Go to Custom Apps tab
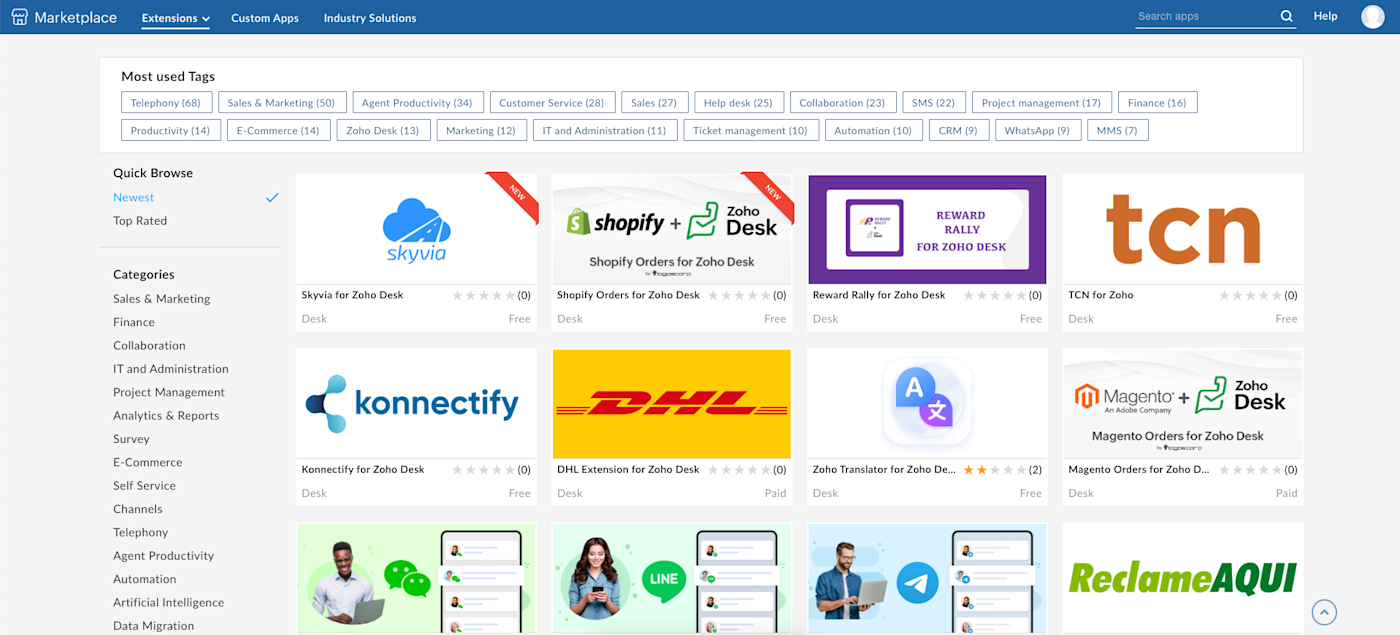This screenshot has width=1400, height=635. (x=265, y=18)
